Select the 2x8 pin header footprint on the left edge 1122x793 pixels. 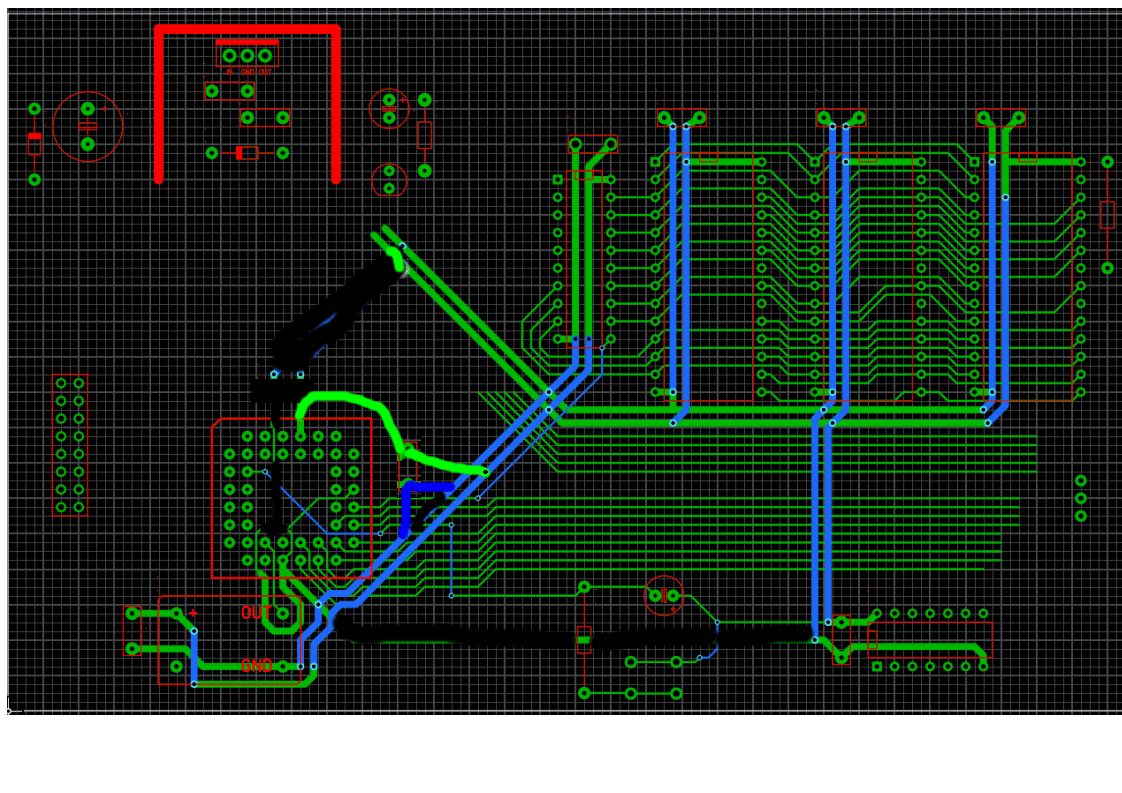coord(70,445)
